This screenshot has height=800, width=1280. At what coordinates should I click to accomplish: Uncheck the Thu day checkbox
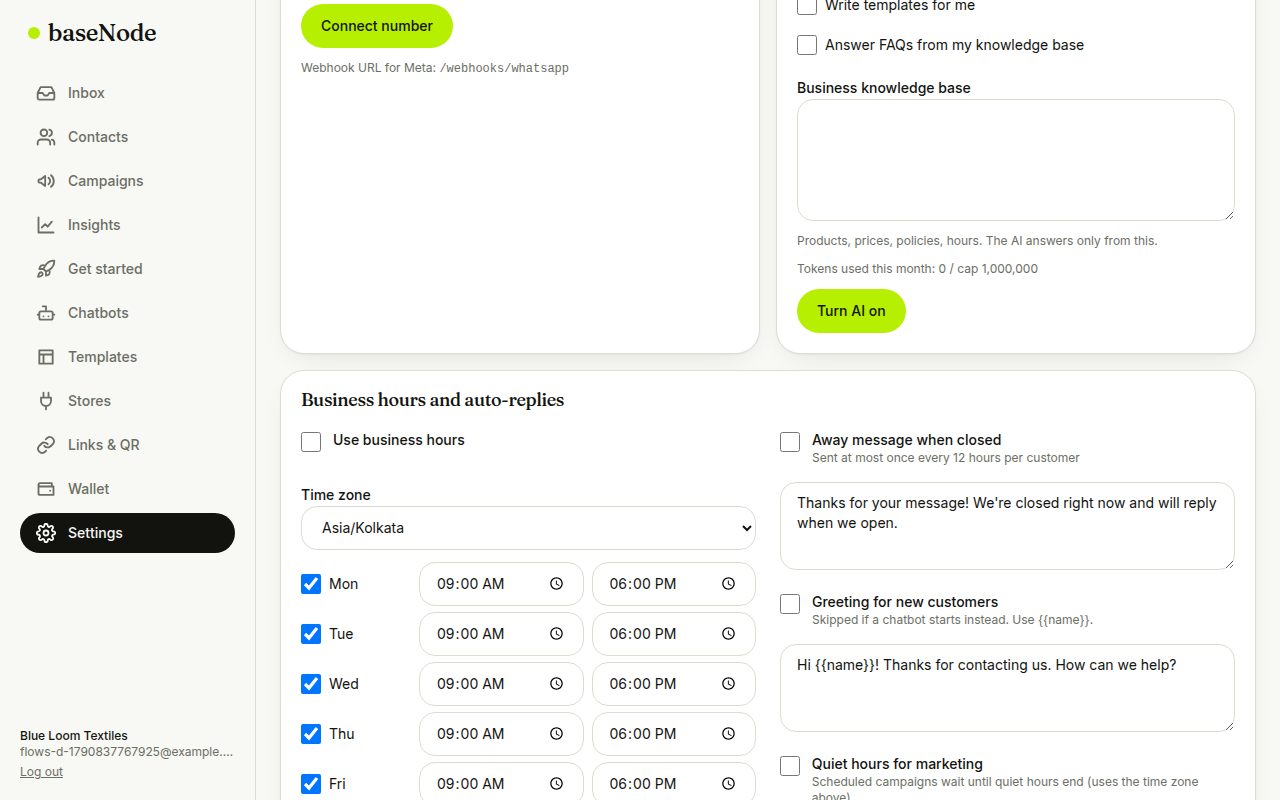pos(311,734)
